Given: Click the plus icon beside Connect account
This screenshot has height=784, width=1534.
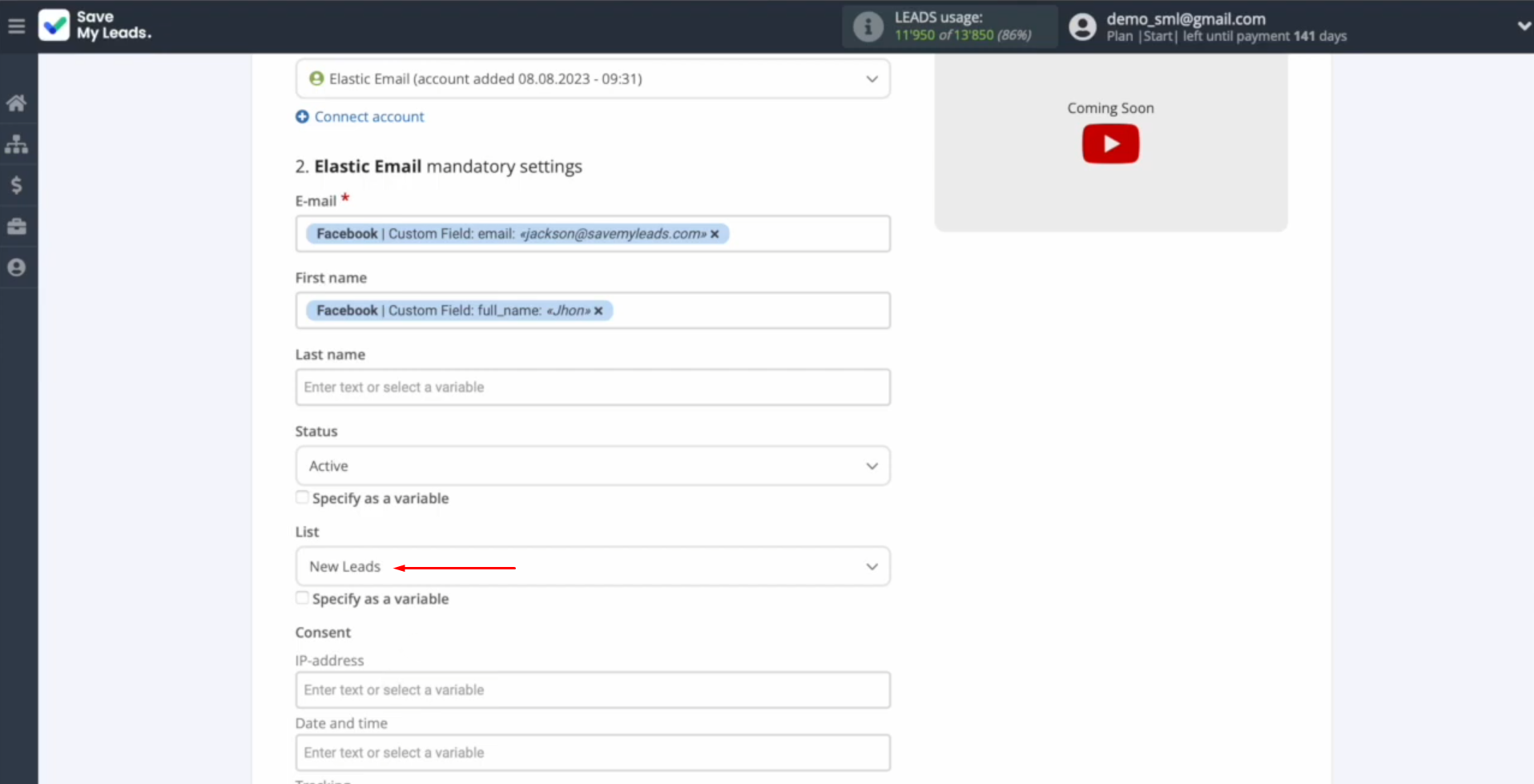Looking at the screenshot, I should 302,117.
